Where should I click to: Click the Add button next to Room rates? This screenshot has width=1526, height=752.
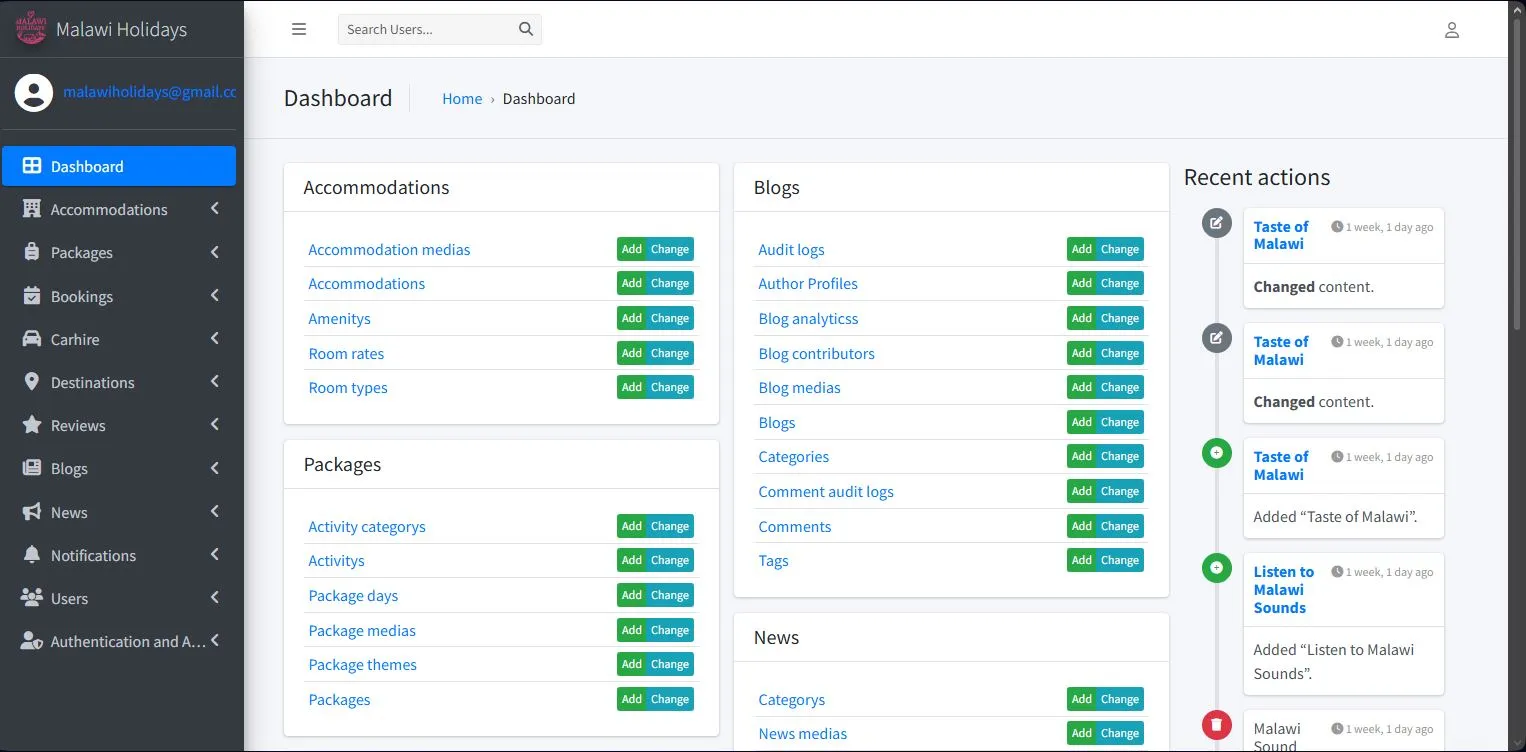631,352
